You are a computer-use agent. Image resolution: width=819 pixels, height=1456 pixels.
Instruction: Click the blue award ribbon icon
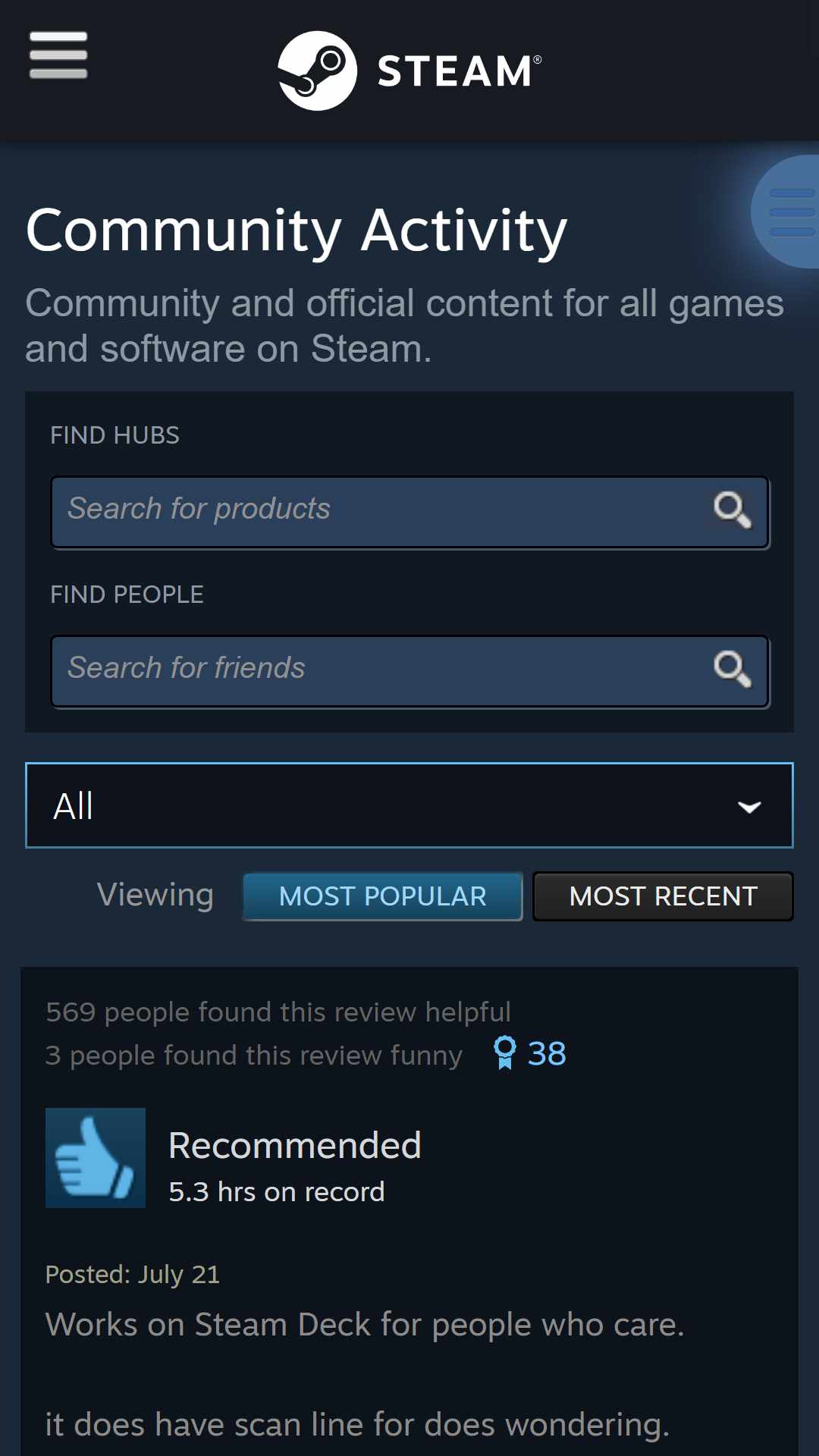(x=504, y=1053)
